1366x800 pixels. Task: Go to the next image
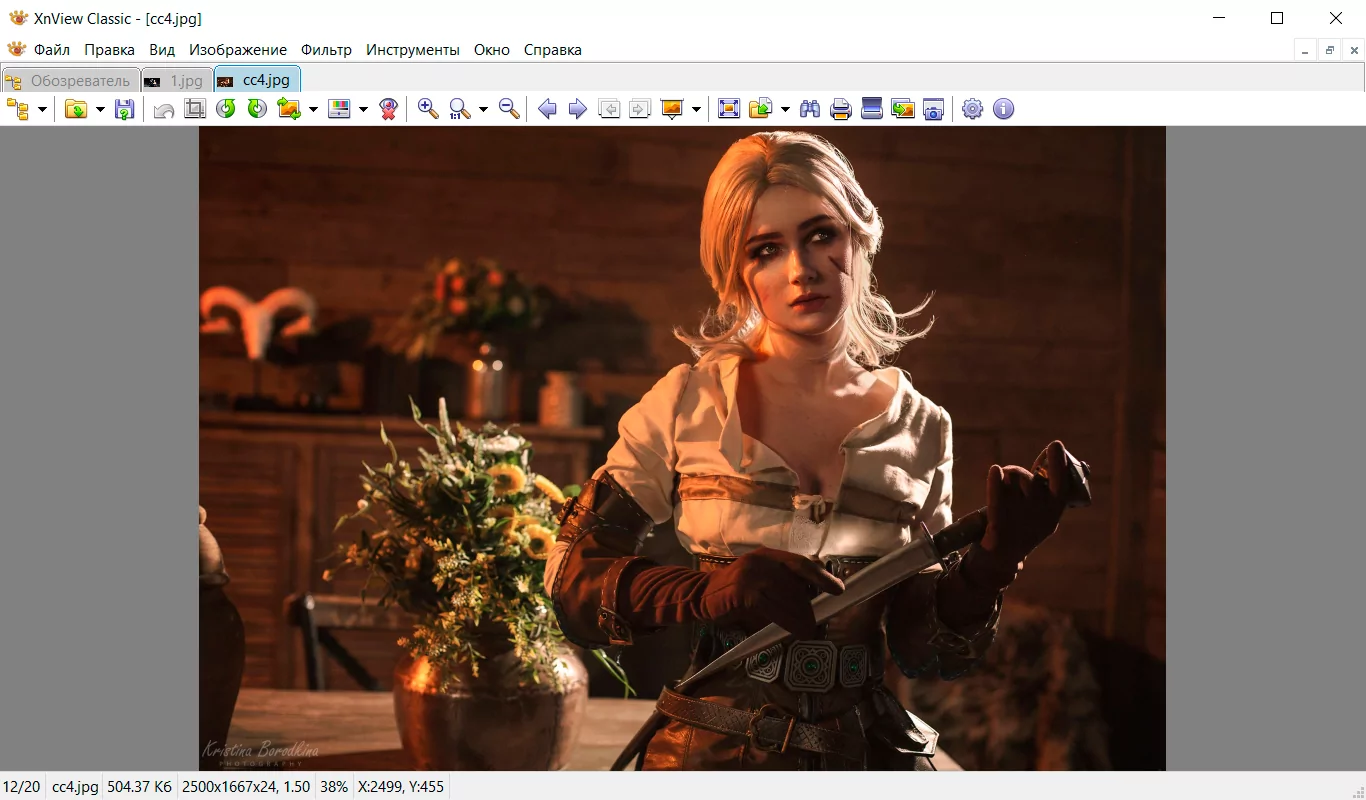[x=578, y=109]
